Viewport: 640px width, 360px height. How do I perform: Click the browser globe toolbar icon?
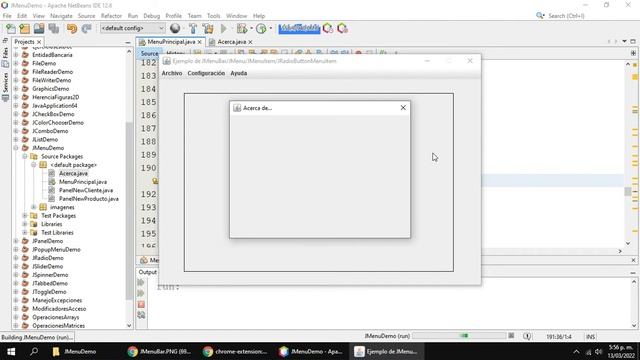[x=175, y=29]
